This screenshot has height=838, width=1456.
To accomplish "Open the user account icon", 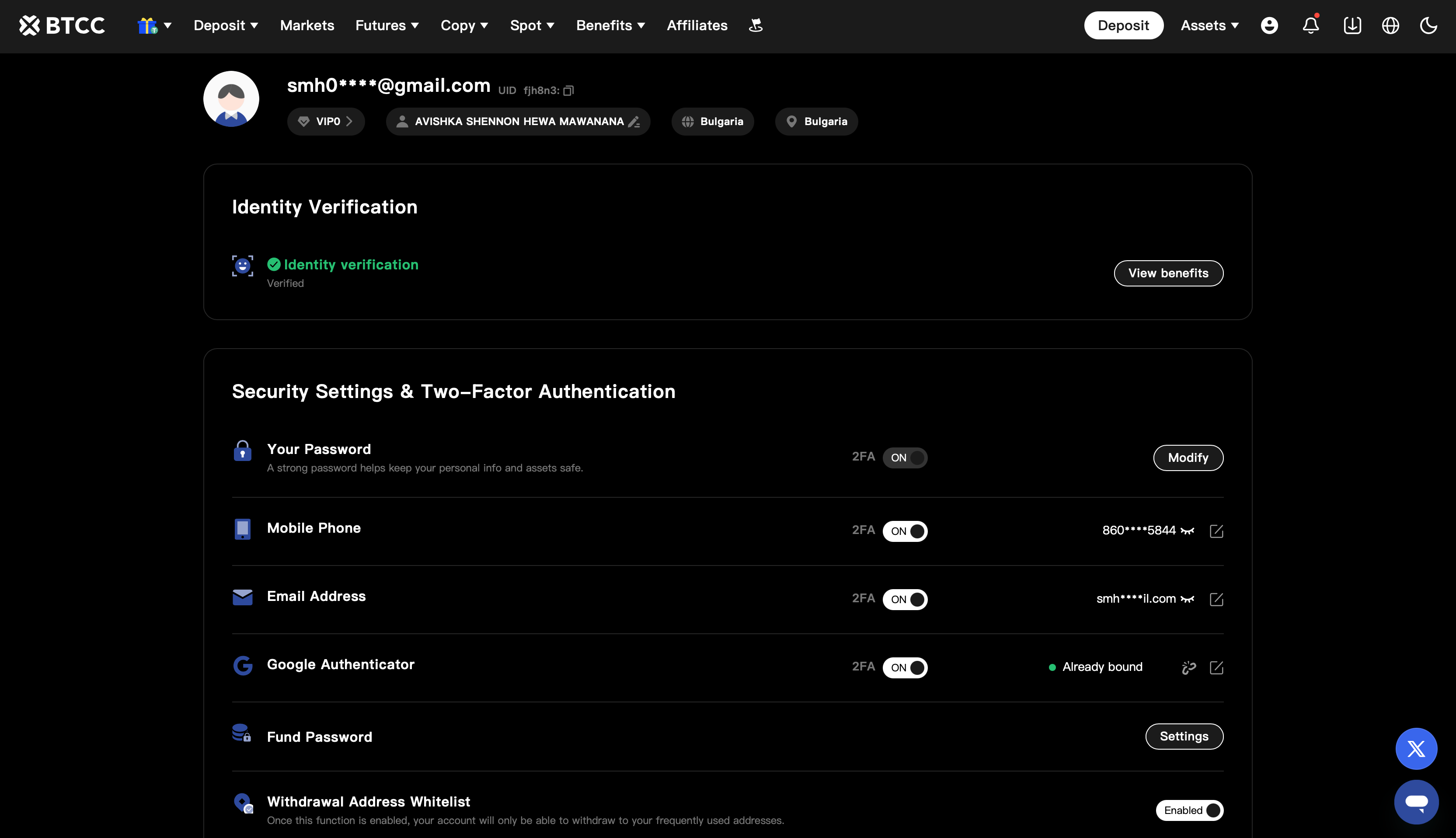I will pyautogui.click(x=1269, y=25).
